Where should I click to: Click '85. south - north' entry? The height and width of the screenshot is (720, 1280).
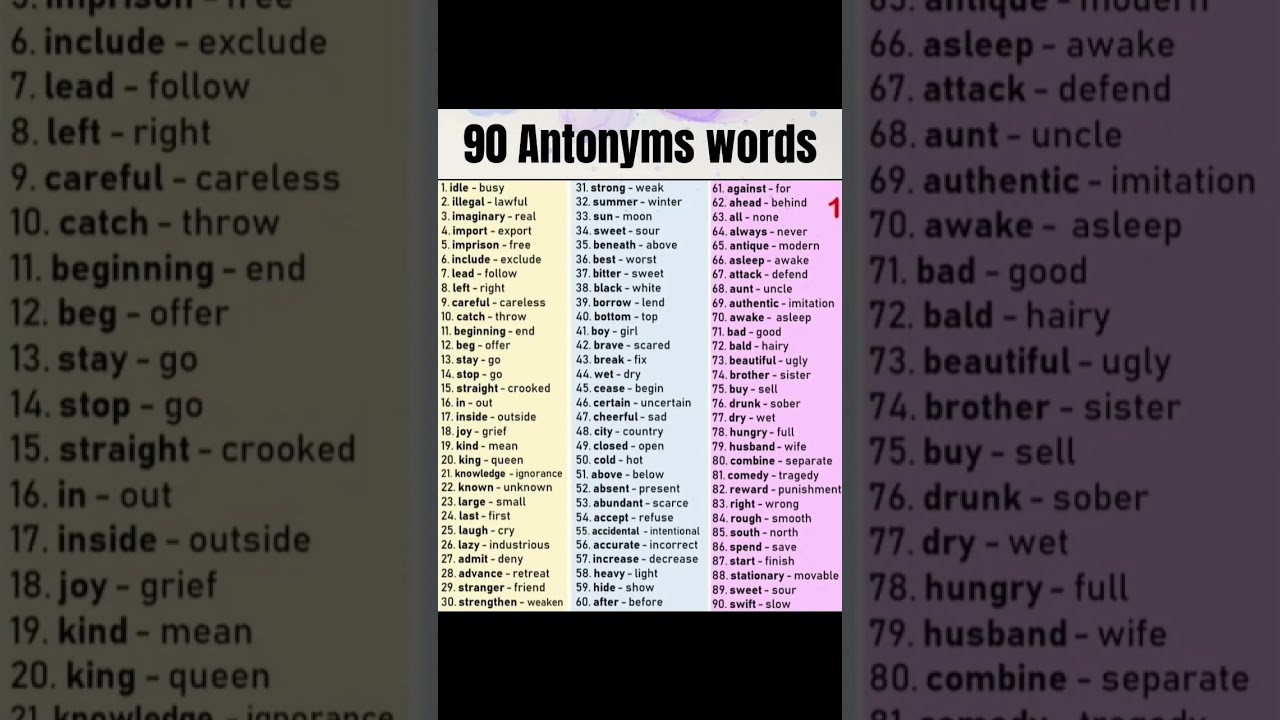pos(755,532)
